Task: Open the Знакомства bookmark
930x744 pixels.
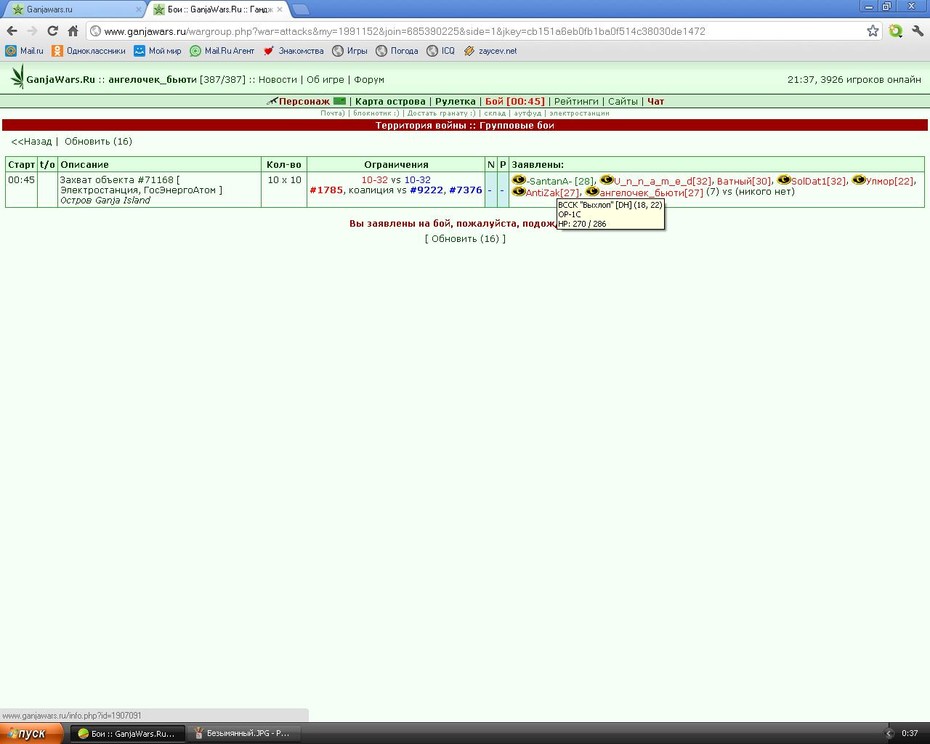Action: [294, 51]
